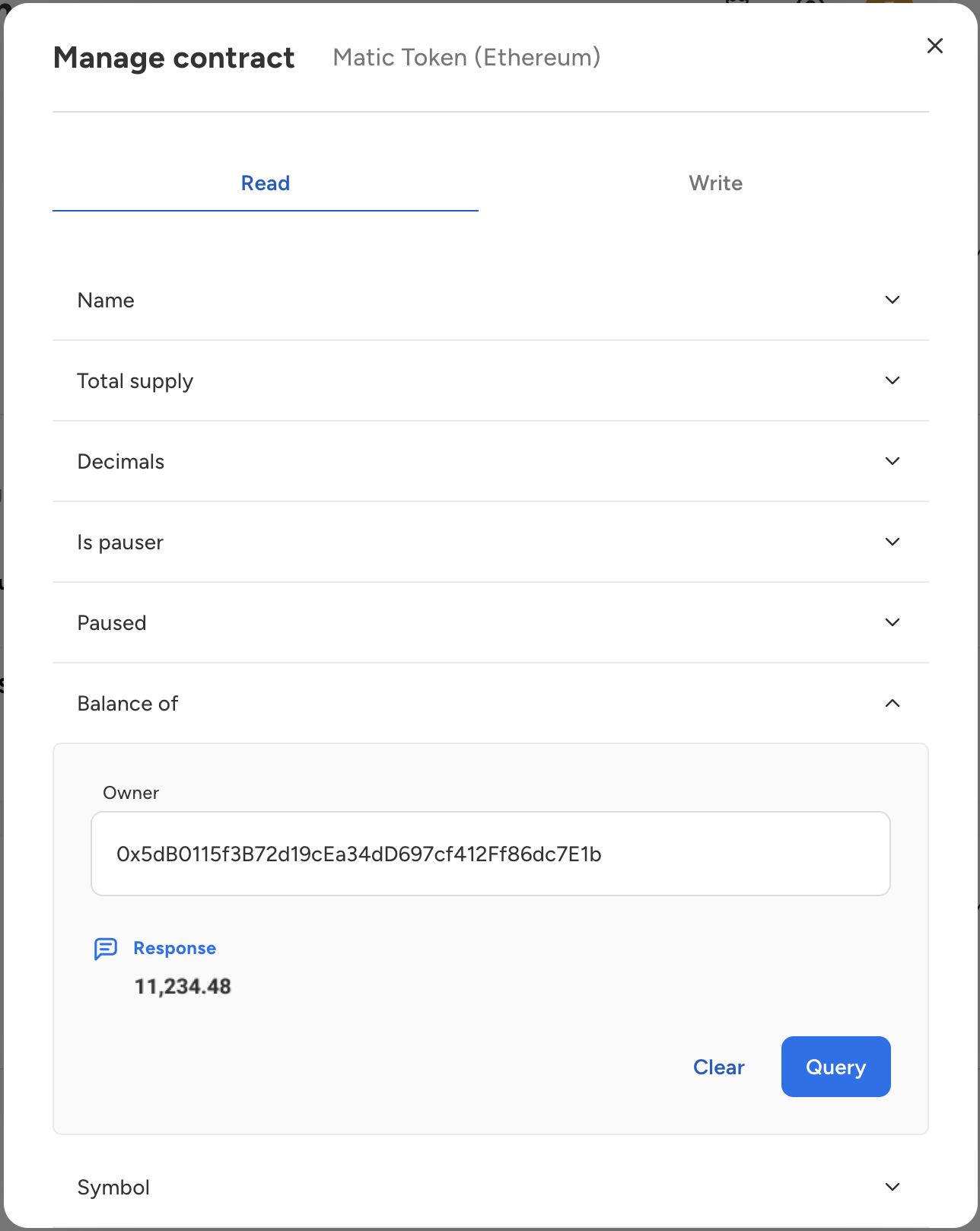The image size is (980, 1231).
Task: Click the Response message bubble icon
Action: coord(106,949)
